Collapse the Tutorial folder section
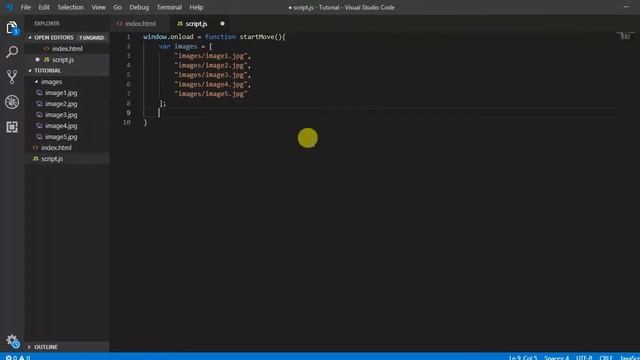640x360 pixels. pyautogui.click(x=29, y=70)
